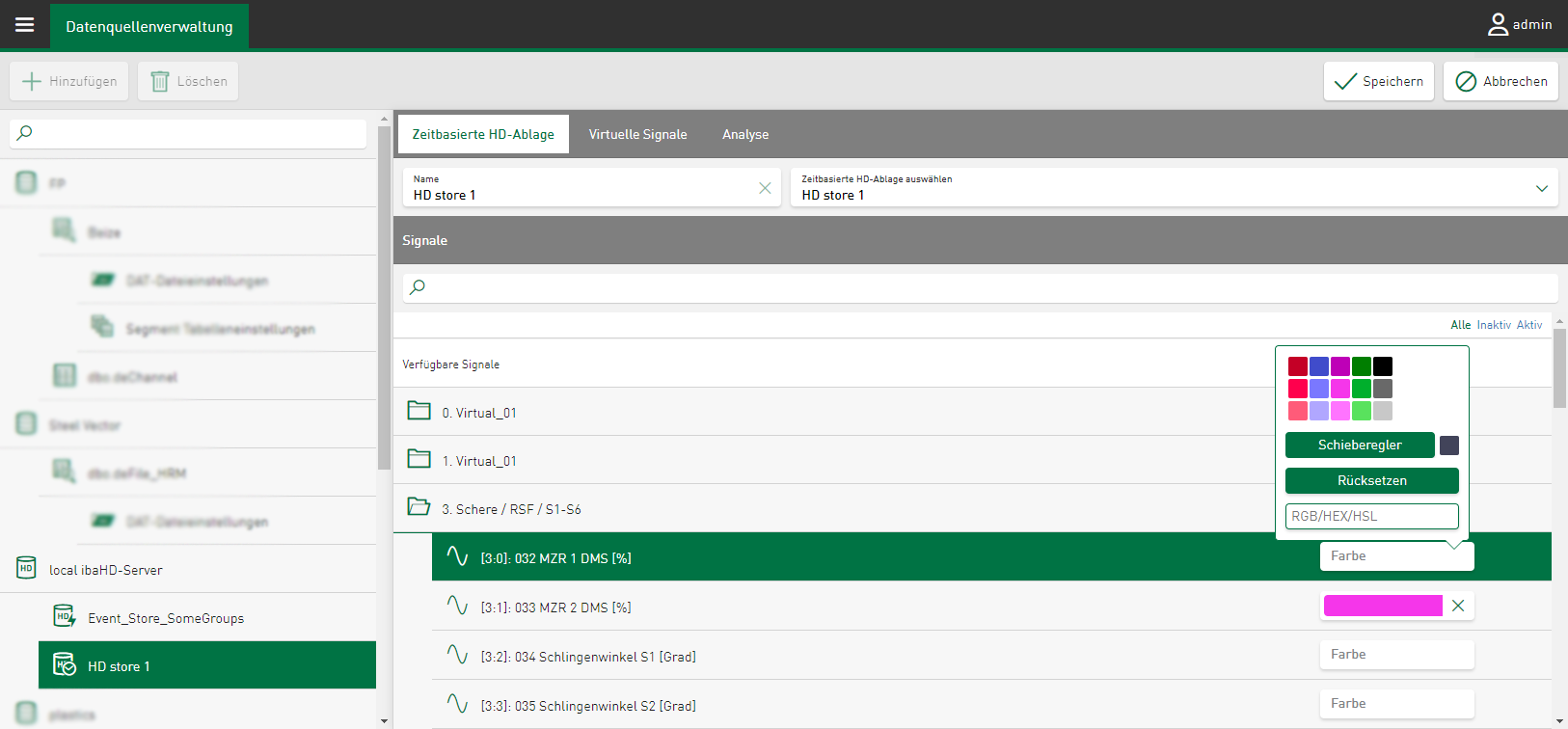Open the Analyse tab

pos(745,134)
